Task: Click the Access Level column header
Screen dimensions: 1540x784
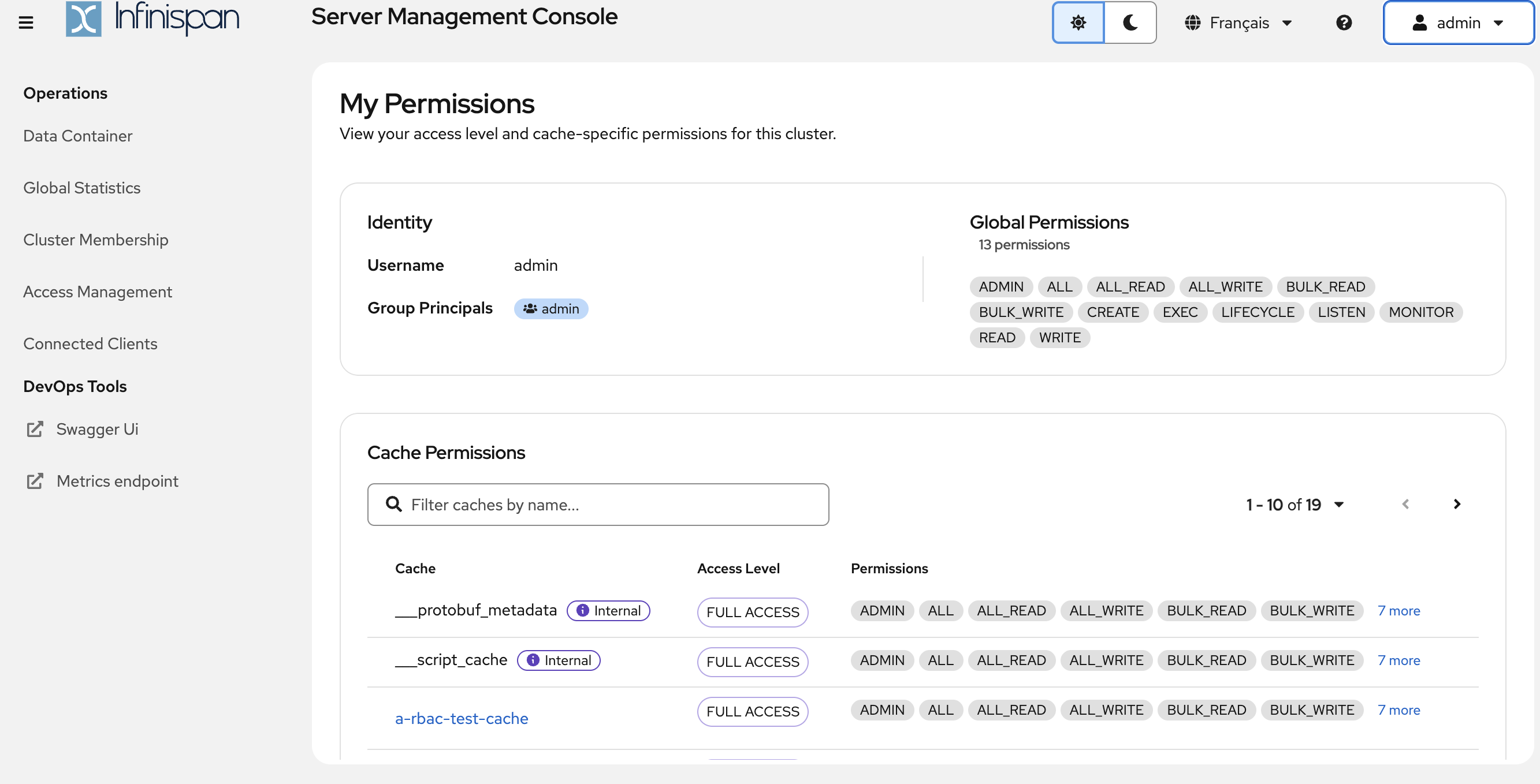Action: (738, 568)
